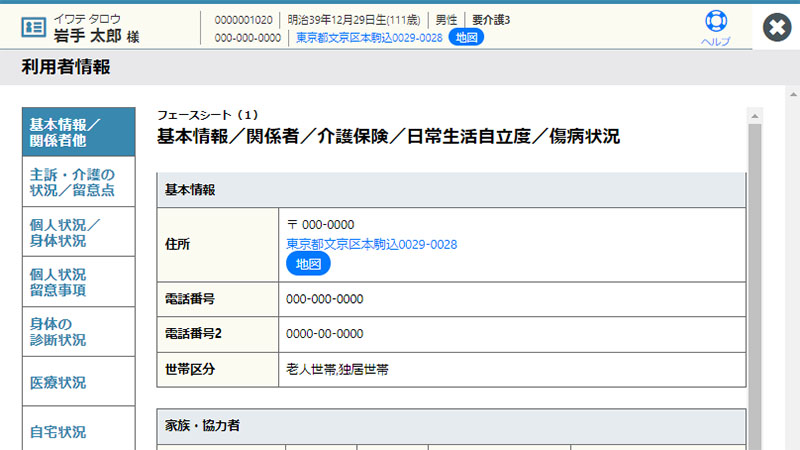The width and height of the screenshot is (800, 450).
Task: Click the postal code 〒 000-0000
Action: pyautogui.click(x=320, y=224)
